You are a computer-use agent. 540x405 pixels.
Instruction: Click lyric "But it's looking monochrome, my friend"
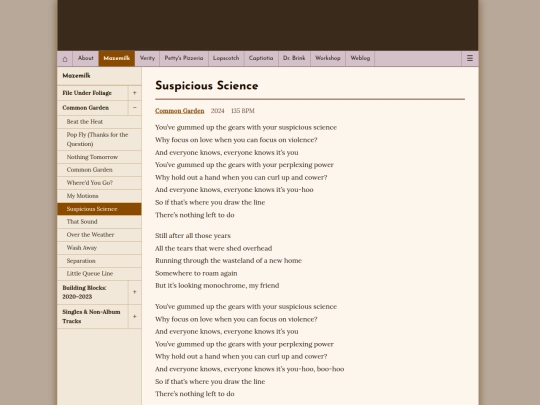click(x=217, y=286)
